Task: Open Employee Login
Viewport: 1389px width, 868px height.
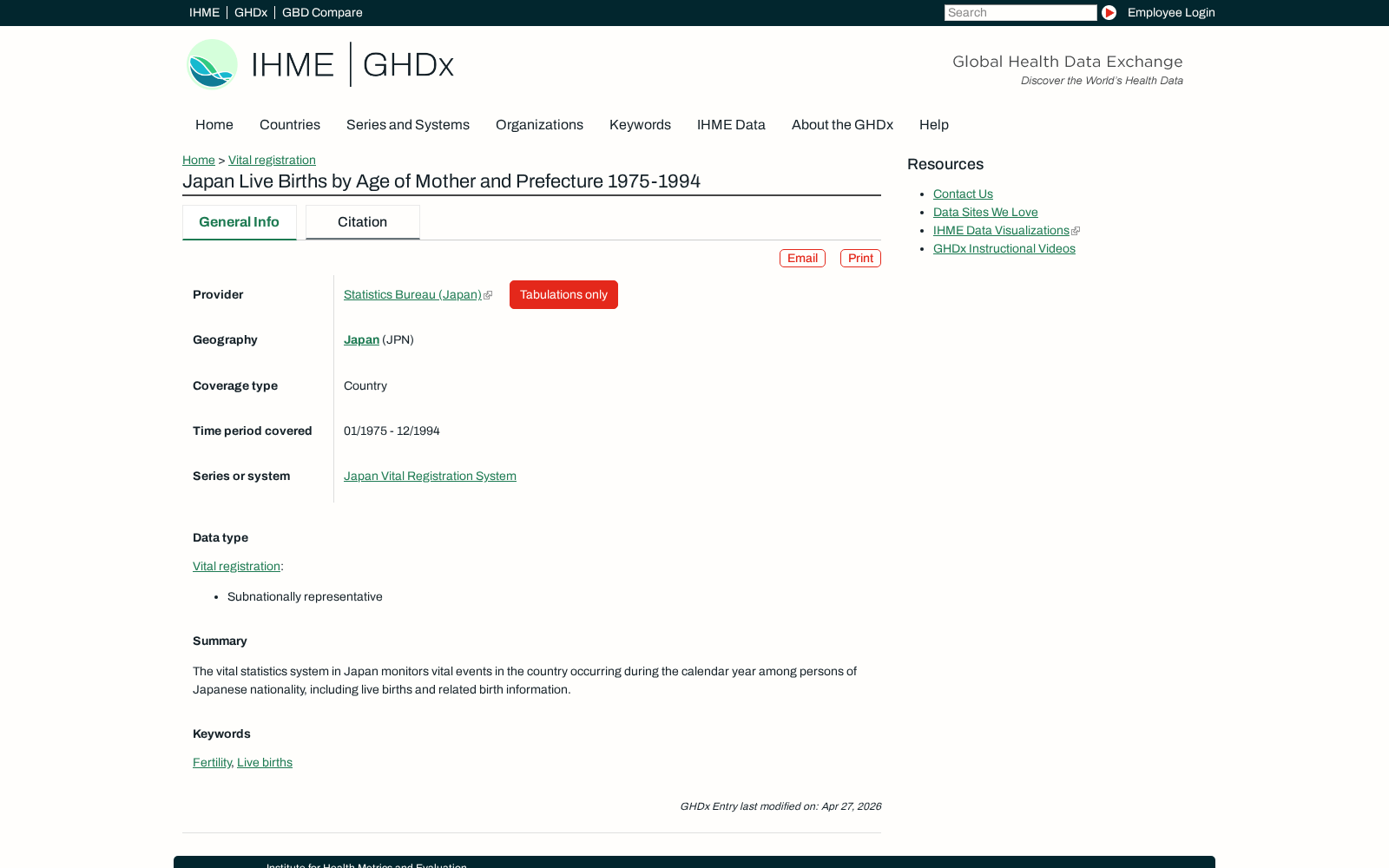Action: 1171,12
